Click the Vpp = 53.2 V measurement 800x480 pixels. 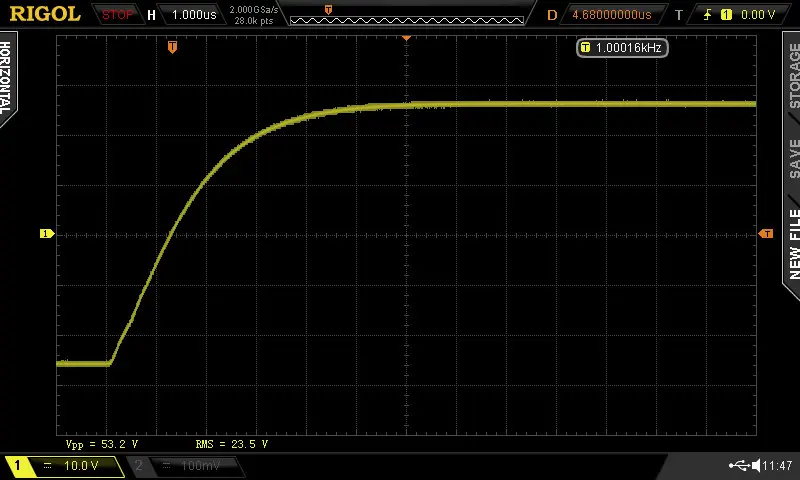pyautogui.click(x=102, y=444)
